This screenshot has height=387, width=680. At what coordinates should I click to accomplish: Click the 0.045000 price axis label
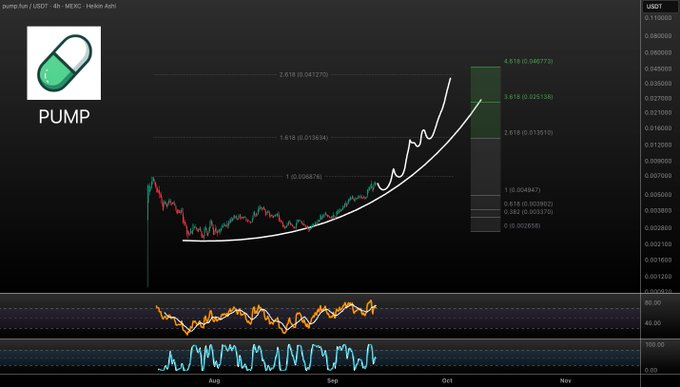(x=658, y=69)
